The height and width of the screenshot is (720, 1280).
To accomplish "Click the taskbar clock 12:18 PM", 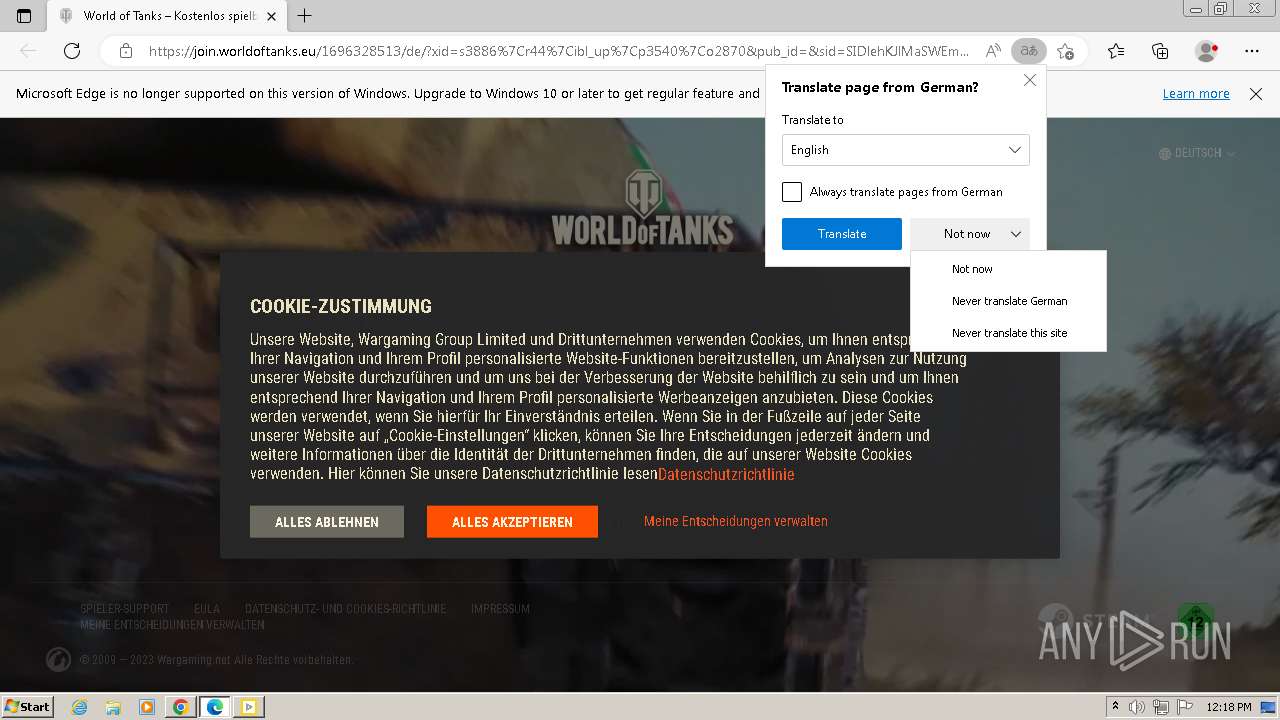I will tap(1229, 707).
